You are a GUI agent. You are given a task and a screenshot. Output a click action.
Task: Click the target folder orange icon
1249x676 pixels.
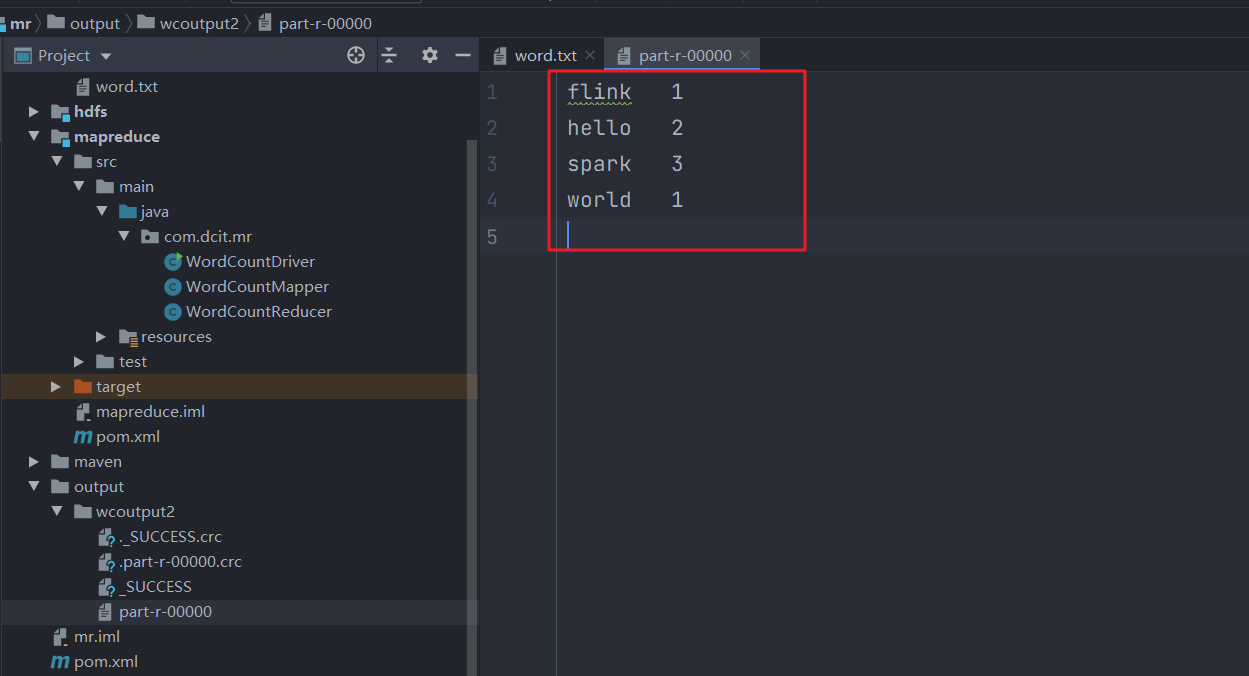click(x=82, y=387)
